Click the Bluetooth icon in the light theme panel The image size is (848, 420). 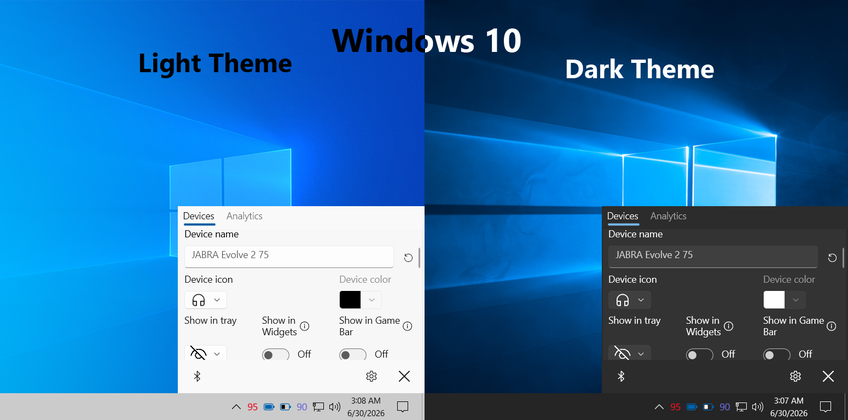point(197,376)
